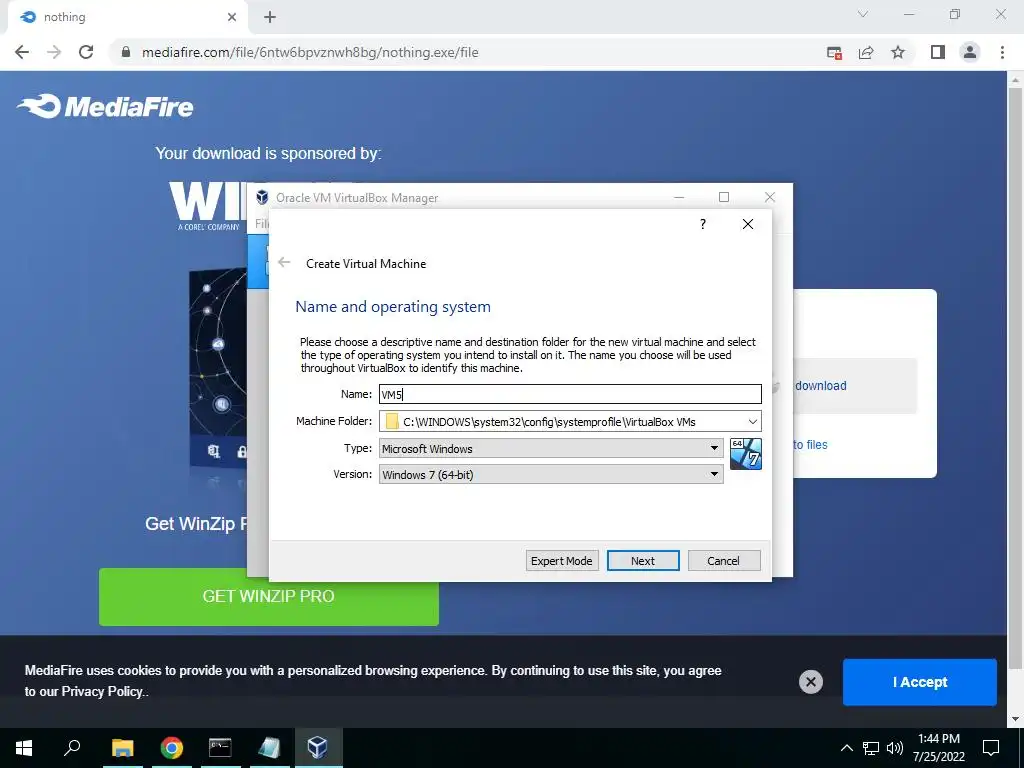Share this page icon in Chrome
The width and height of the screenshot is (1024, 768).
coord(866,52)
